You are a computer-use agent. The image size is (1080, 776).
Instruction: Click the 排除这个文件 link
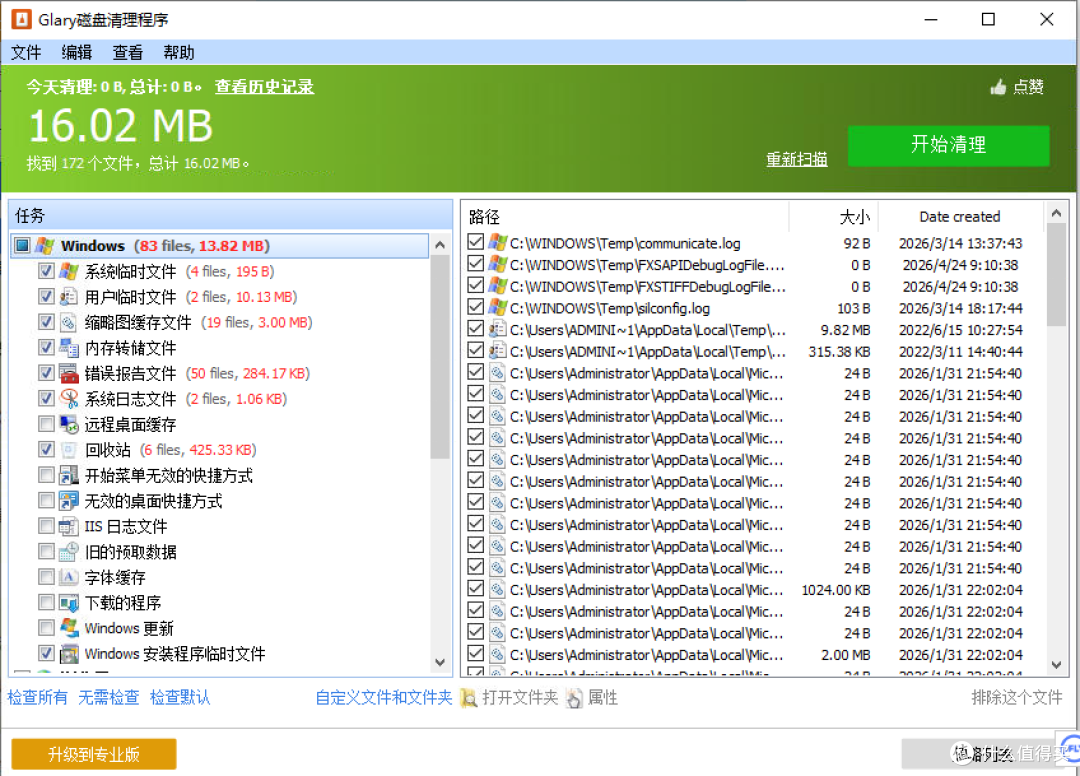pyautogui.click(x=1017, y=698)
